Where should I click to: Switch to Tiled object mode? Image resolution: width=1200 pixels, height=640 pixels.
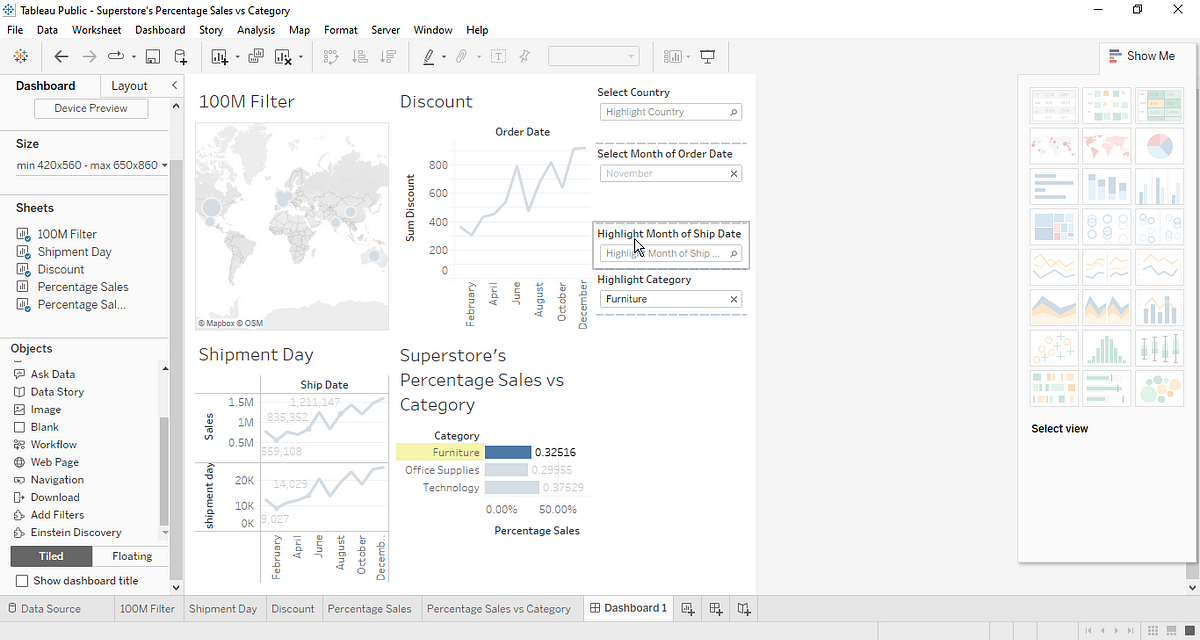tap(51, 556)
